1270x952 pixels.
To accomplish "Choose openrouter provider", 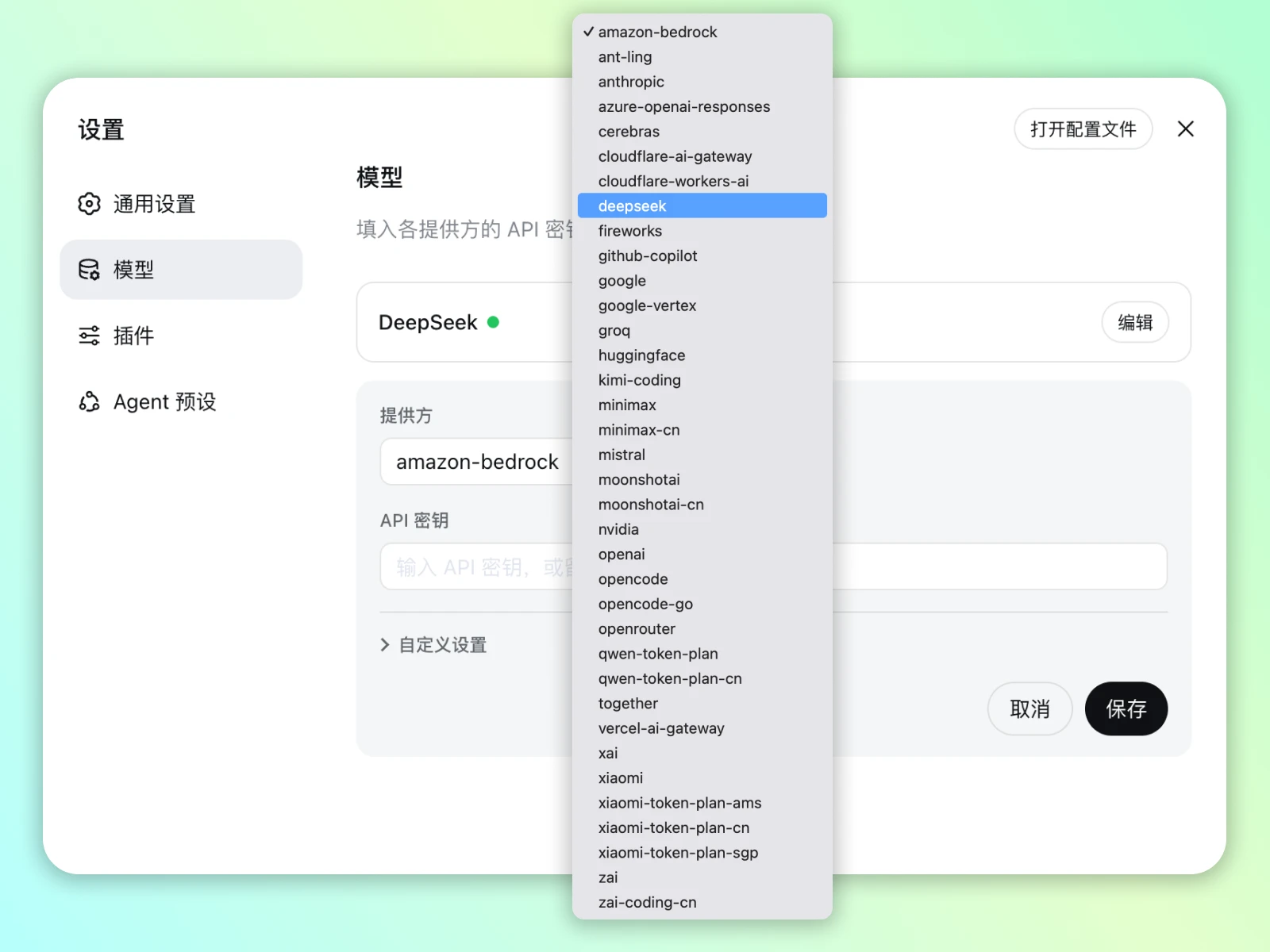I will [x=702, y=628].
